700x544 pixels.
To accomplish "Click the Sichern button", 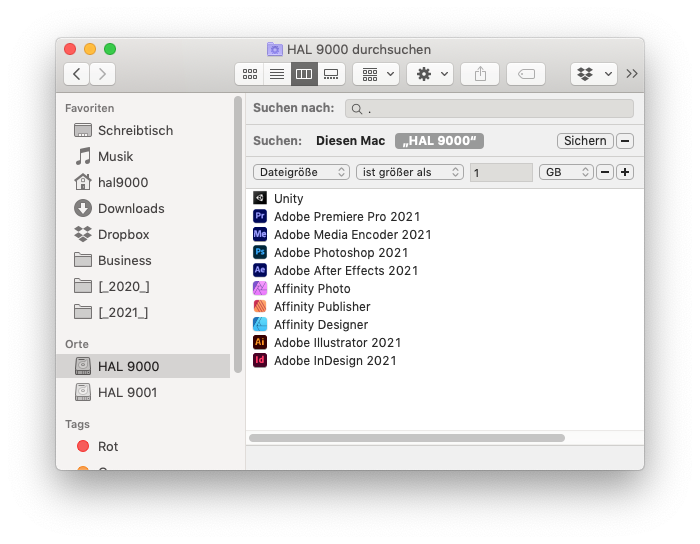I will (x=584, y=141).
